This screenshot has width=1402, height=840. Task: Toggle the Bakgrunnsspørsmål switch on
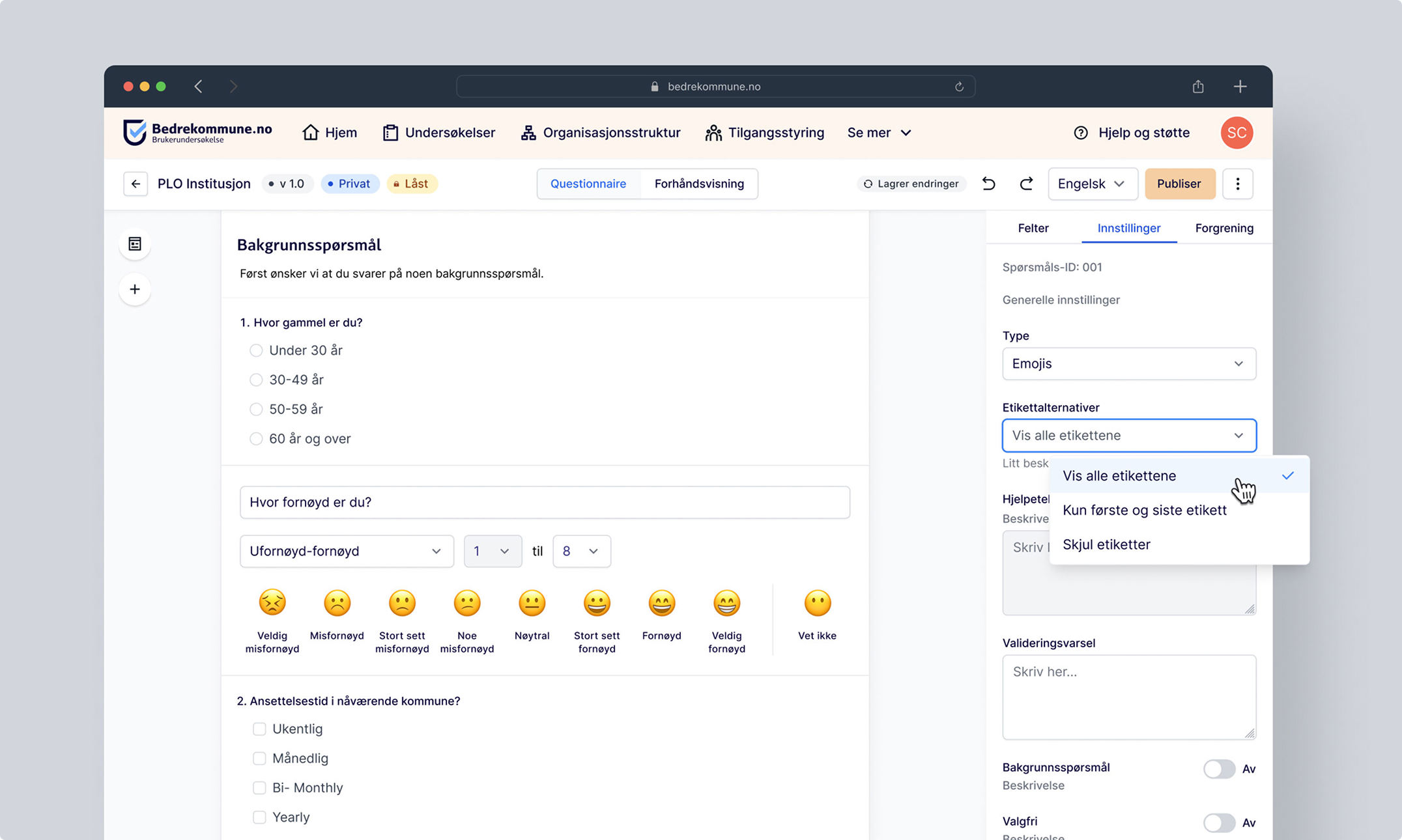click(1219, 769)
